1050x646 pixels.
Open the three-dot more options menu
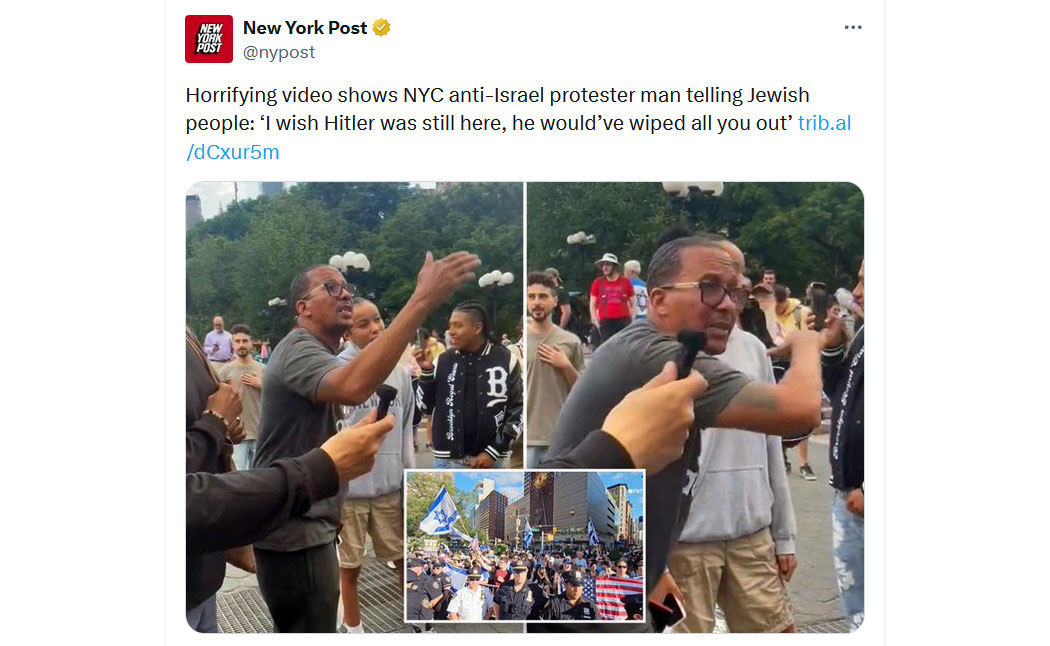coord(852,27)
